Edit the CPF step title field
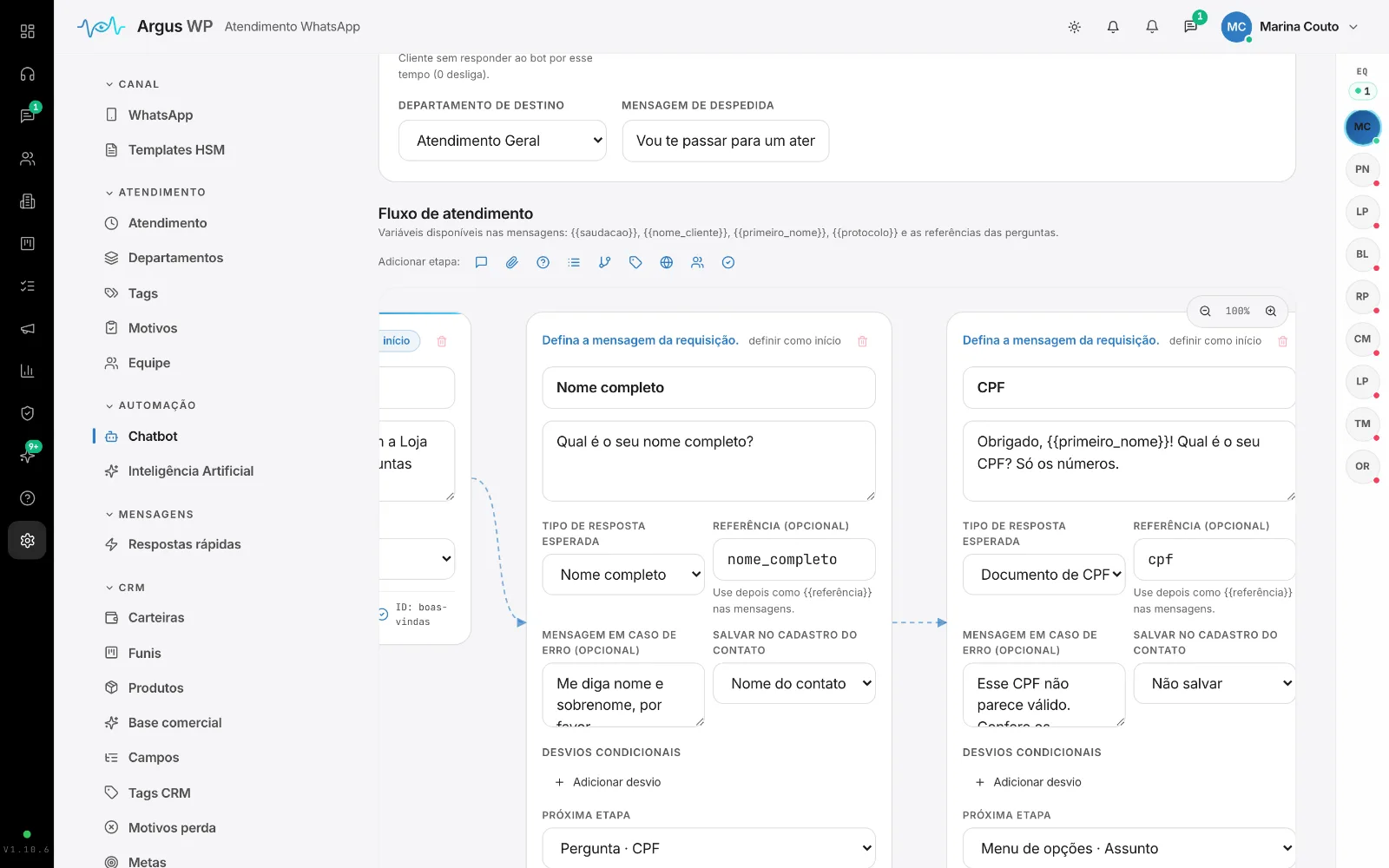The width and height of the screenshot is (1389, 868). point(1129,388)
